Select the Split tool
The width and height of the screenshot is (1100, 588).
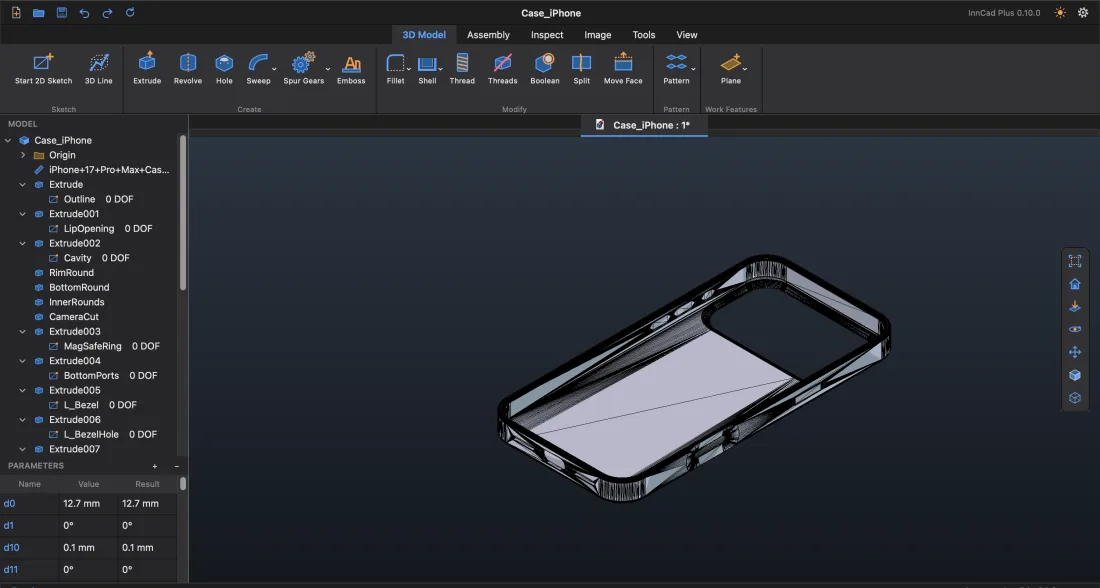(x=582, y=69)
